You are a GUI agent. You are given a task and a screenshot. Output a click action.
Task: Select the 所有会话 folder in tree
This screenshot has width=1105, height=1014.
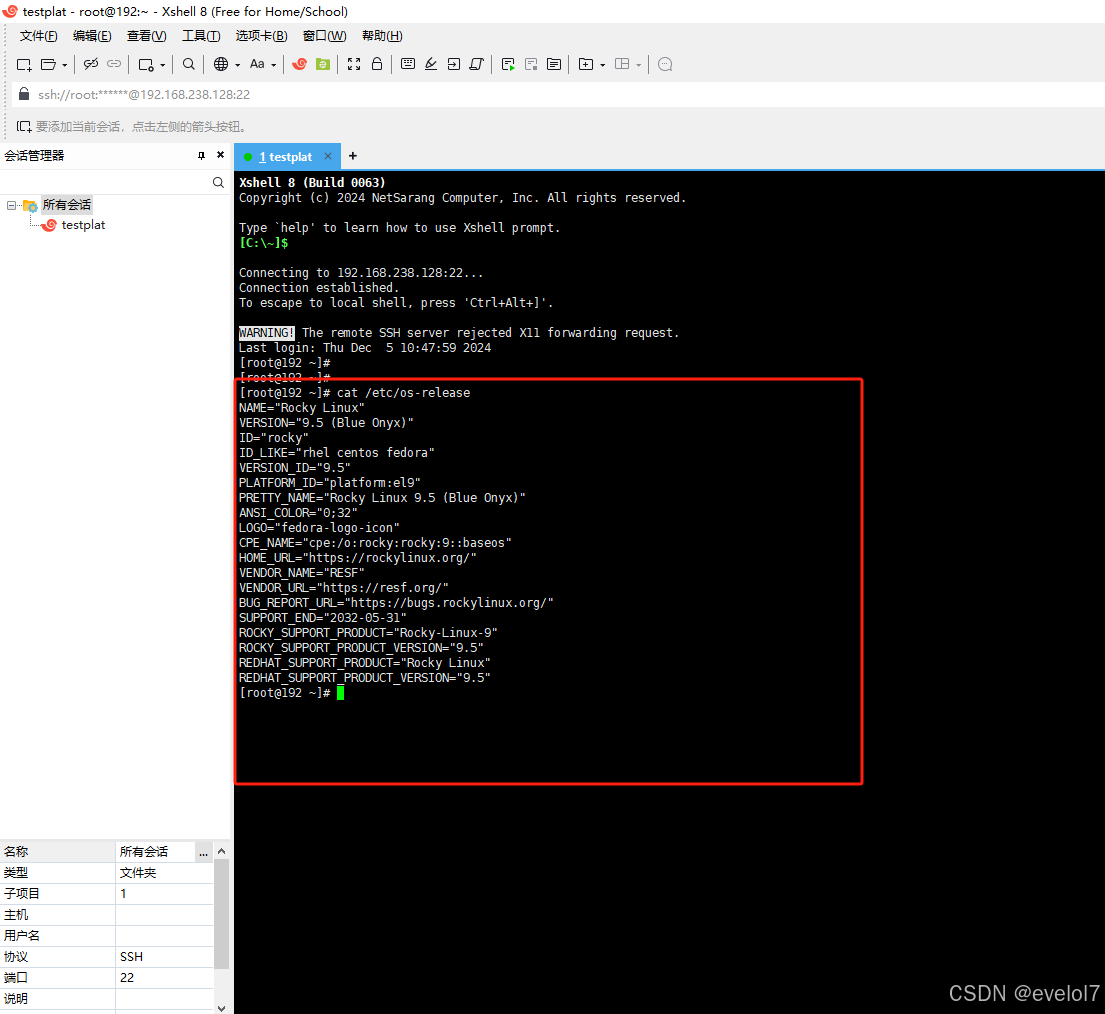click(x=66, y=205)
